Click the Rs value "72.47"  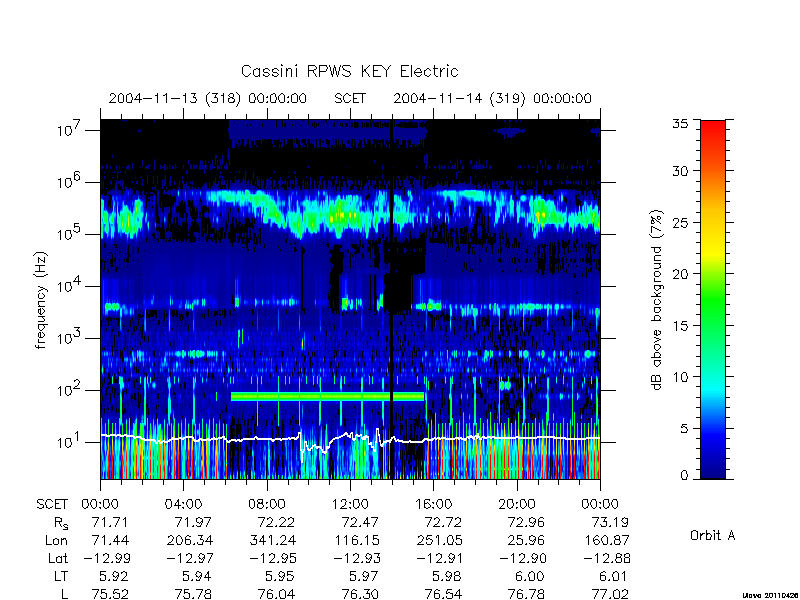(360, 522)
